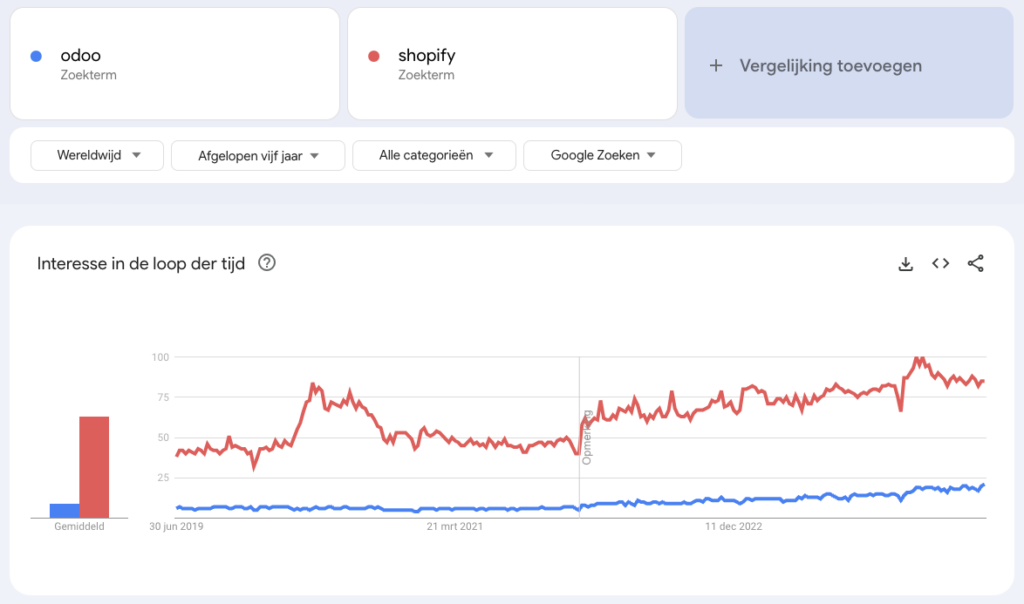Open the embed code for the trends chart
Viewport: 1024px width, 604px height.
940,263
